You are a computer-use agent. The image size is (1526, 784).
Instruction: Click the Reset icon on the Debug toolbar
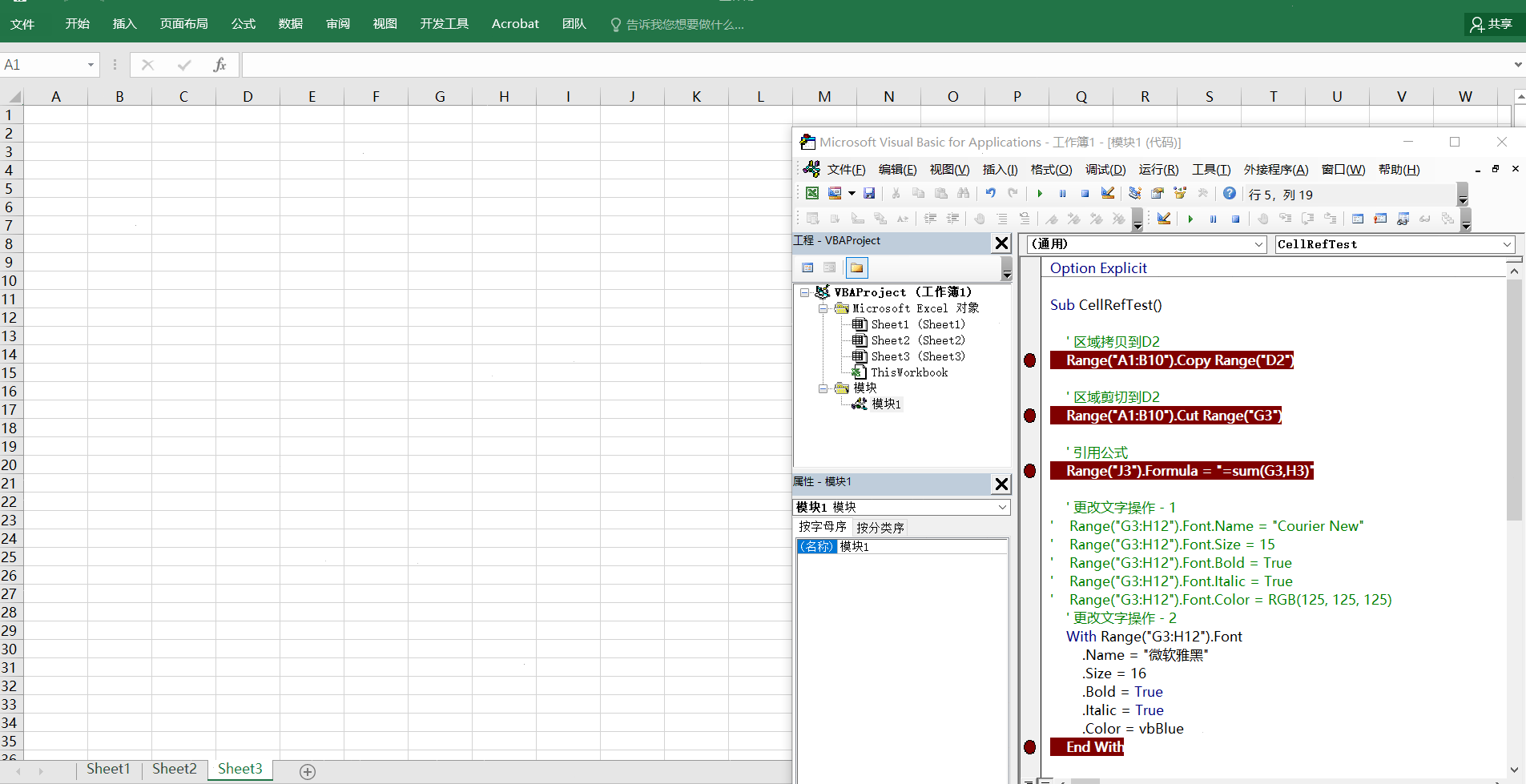click(x=1235, y=219)
